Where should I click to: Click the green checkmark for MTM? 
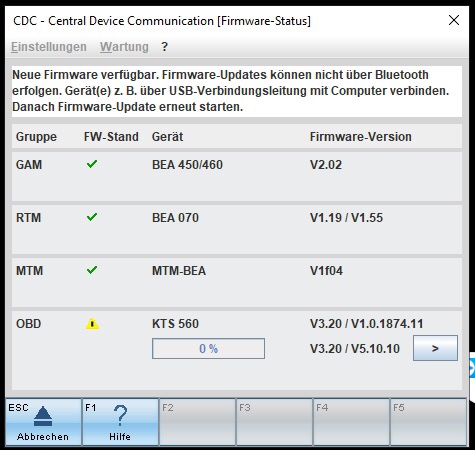pos(92,270)
